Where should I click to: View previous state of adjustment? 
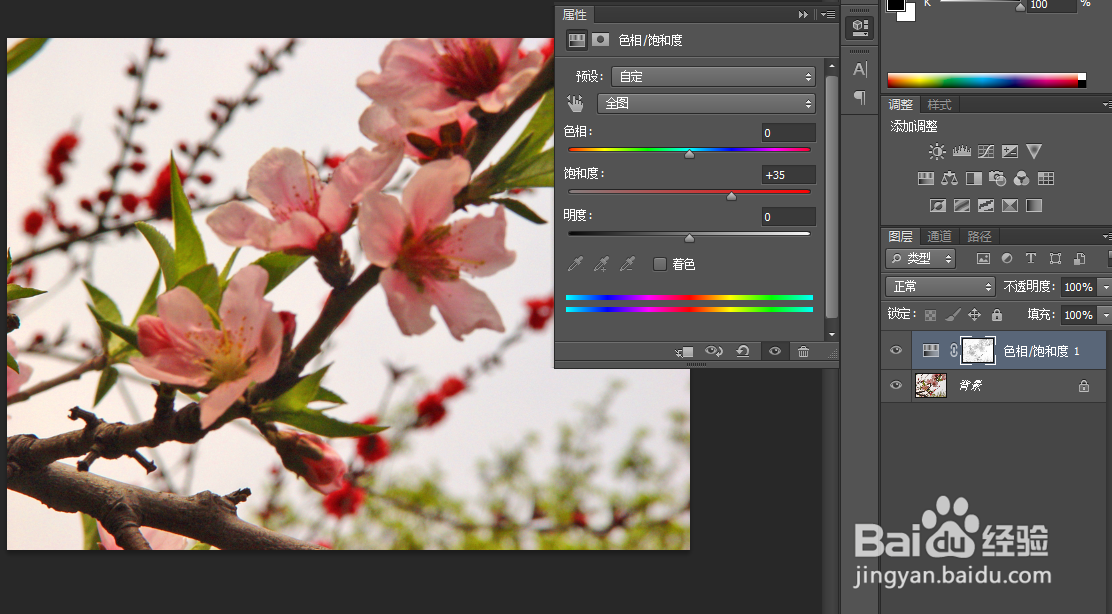(713, 352)
